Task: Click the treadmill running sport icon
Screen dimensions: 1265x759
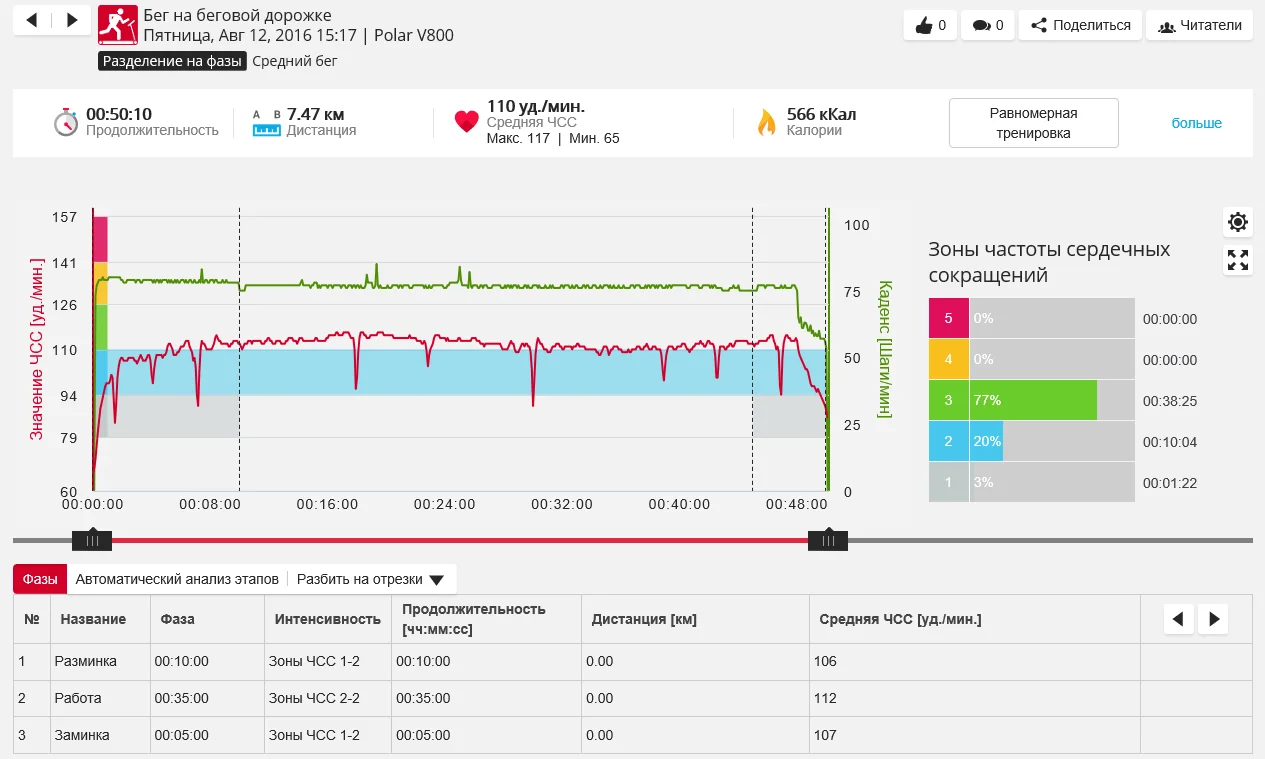Action: pos(117,26)
